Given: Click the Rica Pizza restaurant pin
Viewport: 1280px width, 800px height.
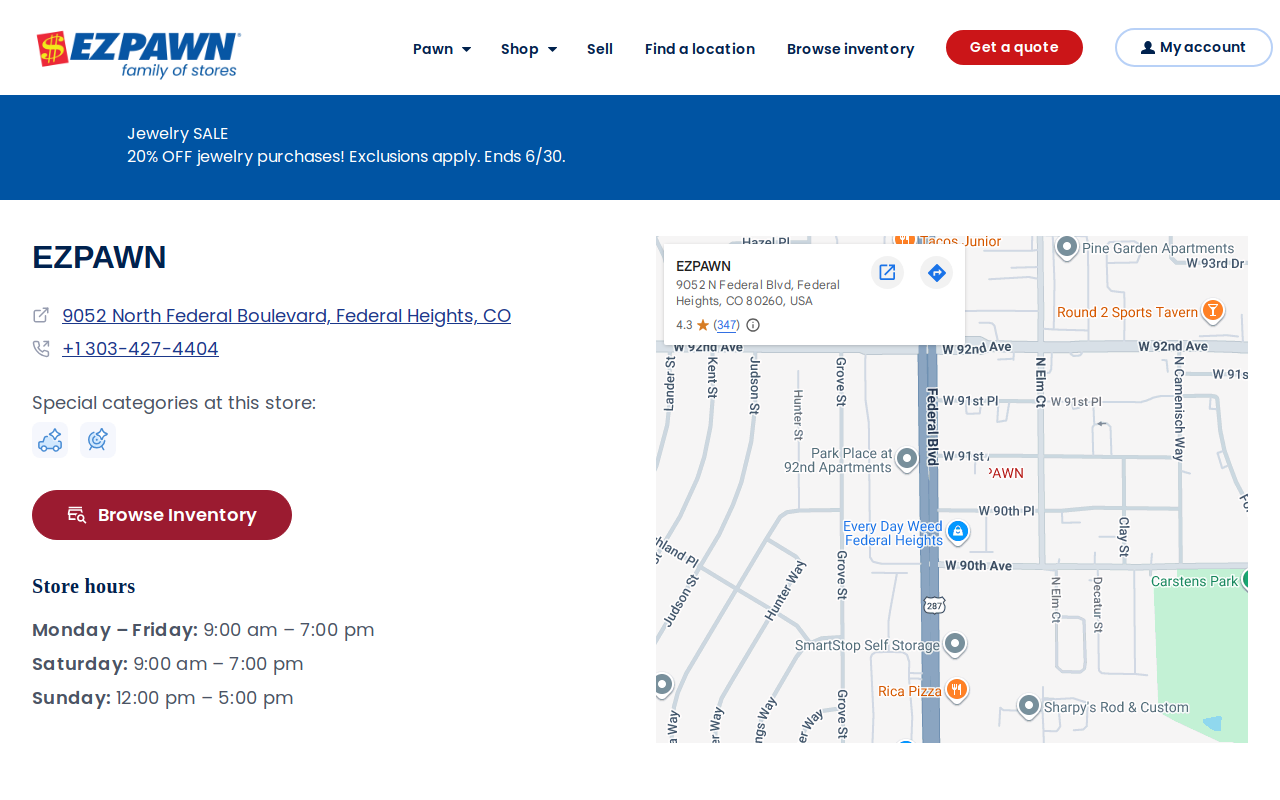Looking at the screenshot, I should pos(957,690).
